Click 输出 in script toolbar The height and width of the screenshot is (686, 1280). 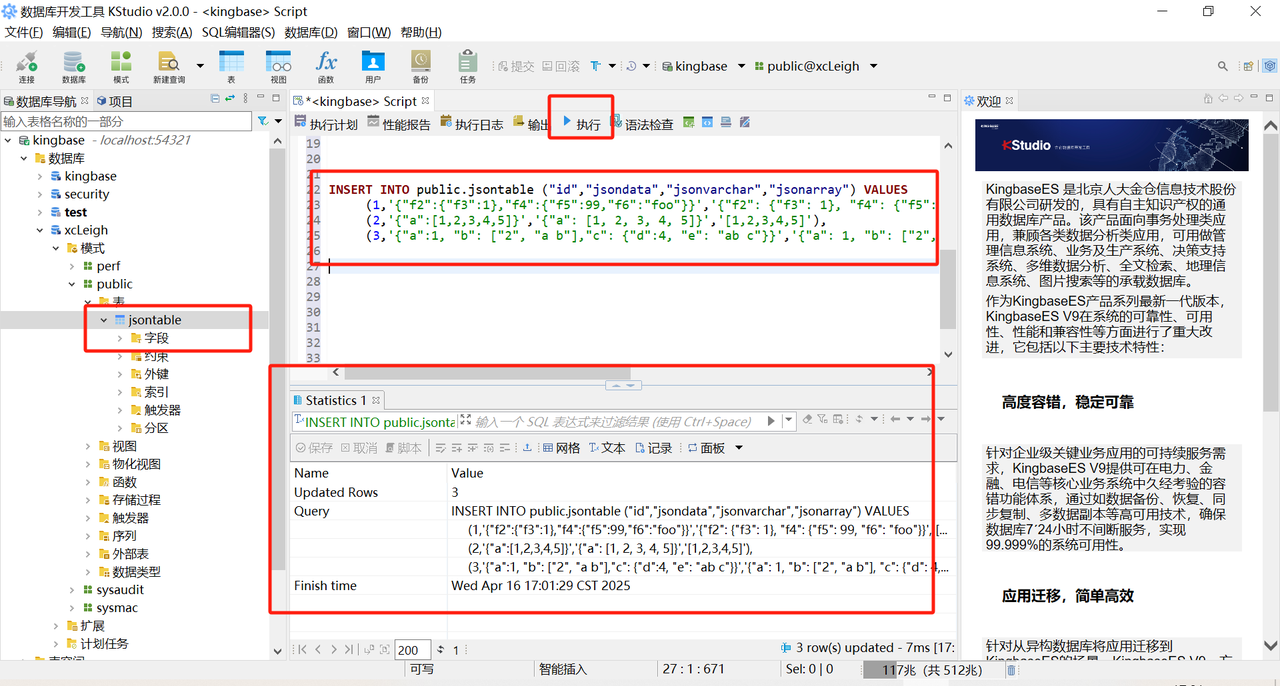tap(531, 124)
